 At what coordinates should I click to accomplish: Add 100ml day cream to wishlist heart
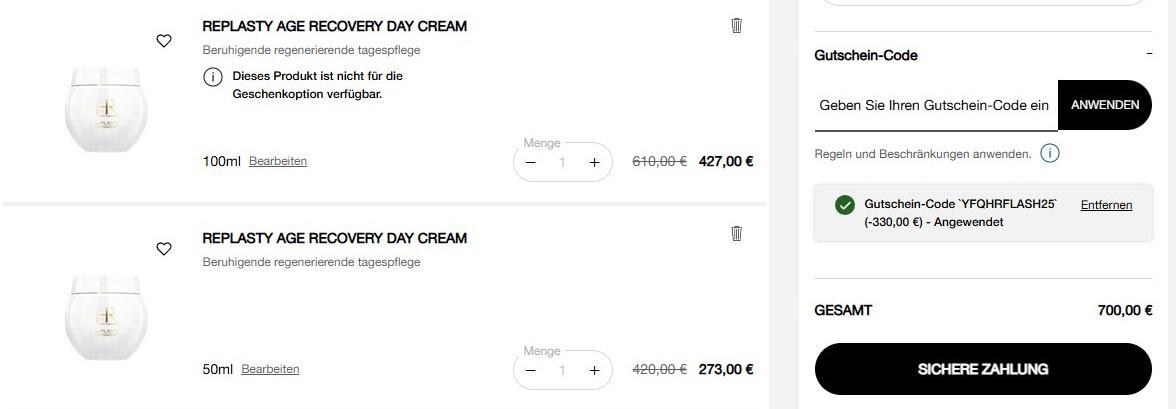tap(164, 41)
